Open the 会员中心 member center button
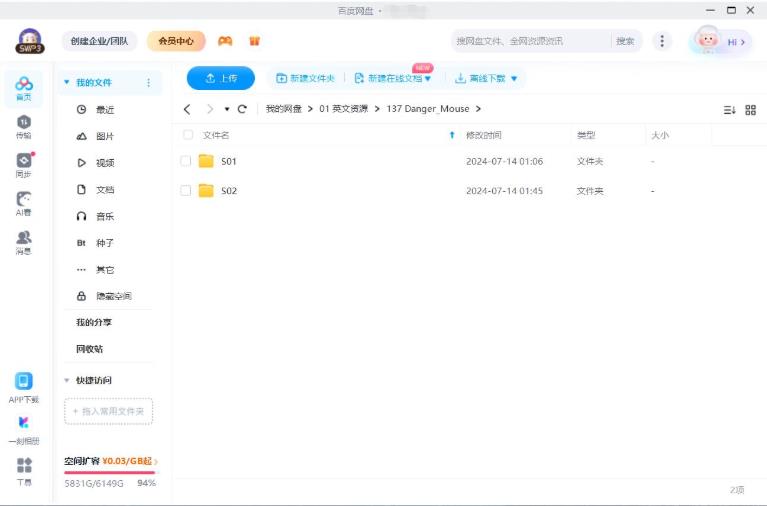 click(x=176, y=41)
